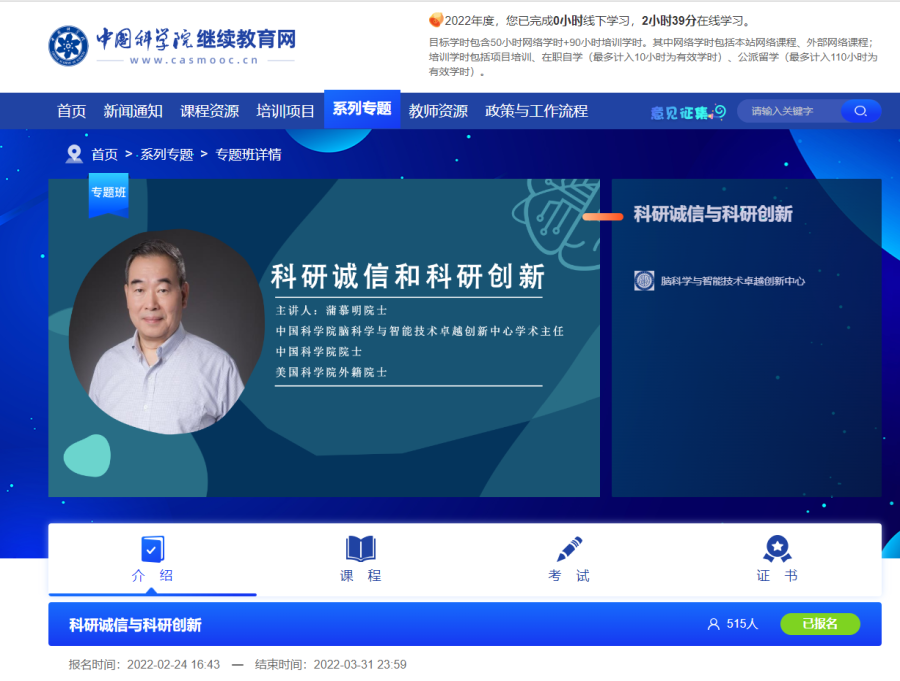This screenshot has height=681, width=900.
Task: Open the 考试 pencil icon
Action: pos(569,549)
